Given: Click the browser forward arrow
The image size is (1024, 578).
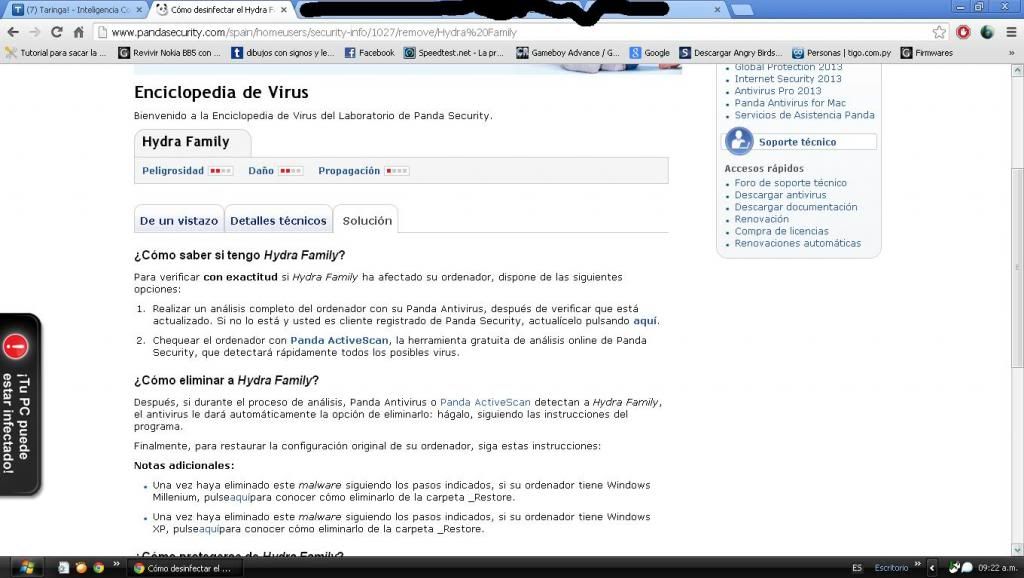Looking at the screenshot, I should point(35,32).
